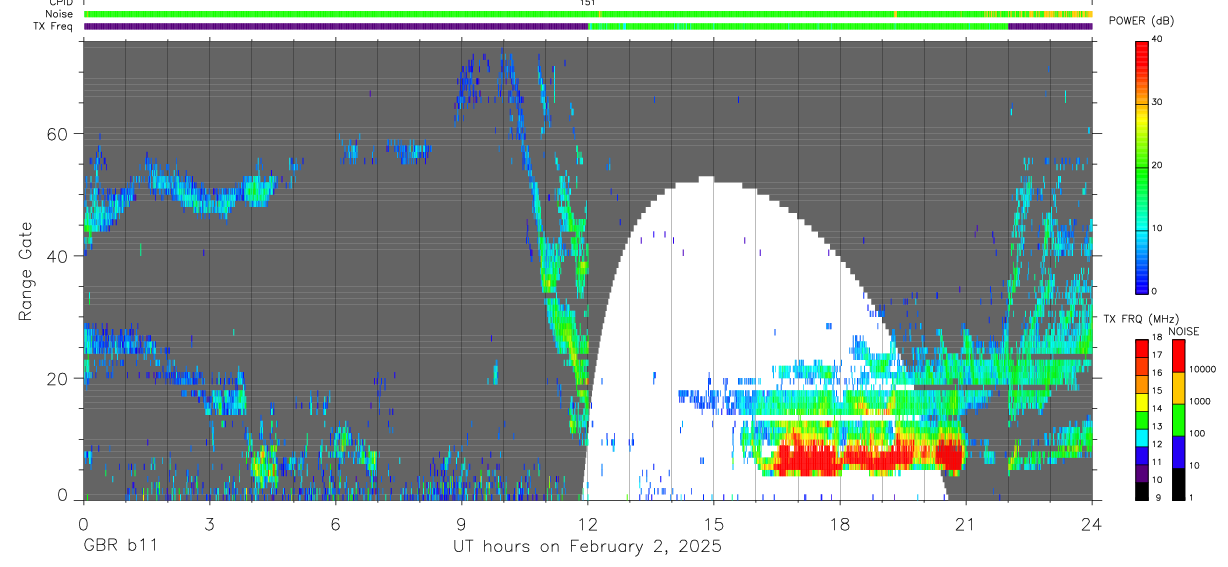Click the 17 label on TX FRQ legend
This screenshot has width=1228, height=567.
pos(1157,355)
